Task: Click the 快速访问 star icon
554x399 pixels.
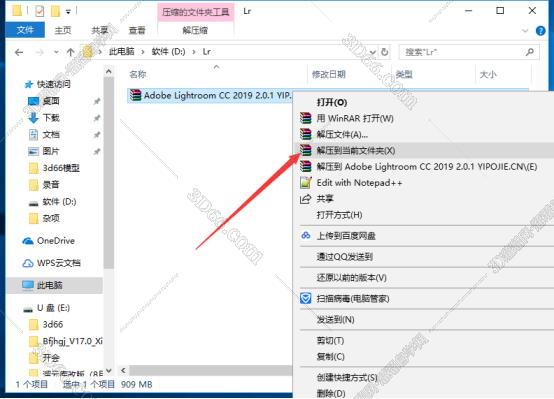Action: 29,84
